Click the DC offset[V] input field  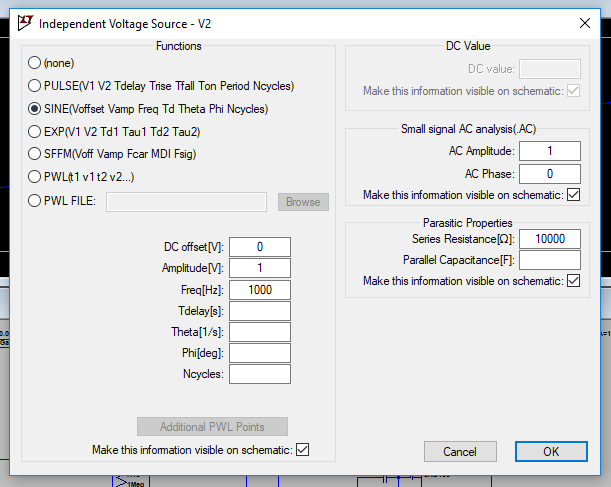pos(260,247)
